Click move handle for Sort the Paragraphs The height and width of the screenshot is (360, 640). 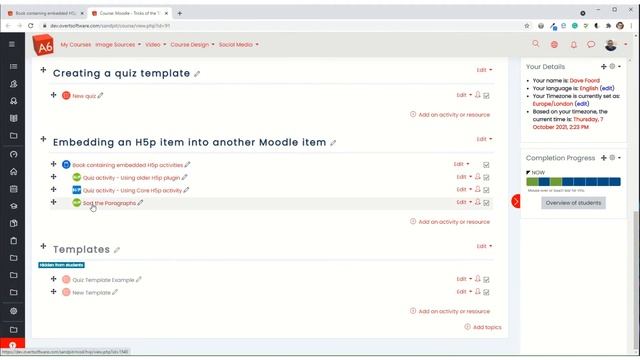53,202
